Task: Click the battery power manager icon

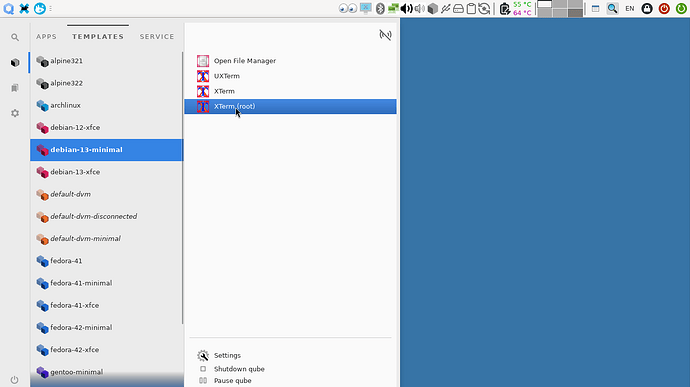Action: coord(505,8)
